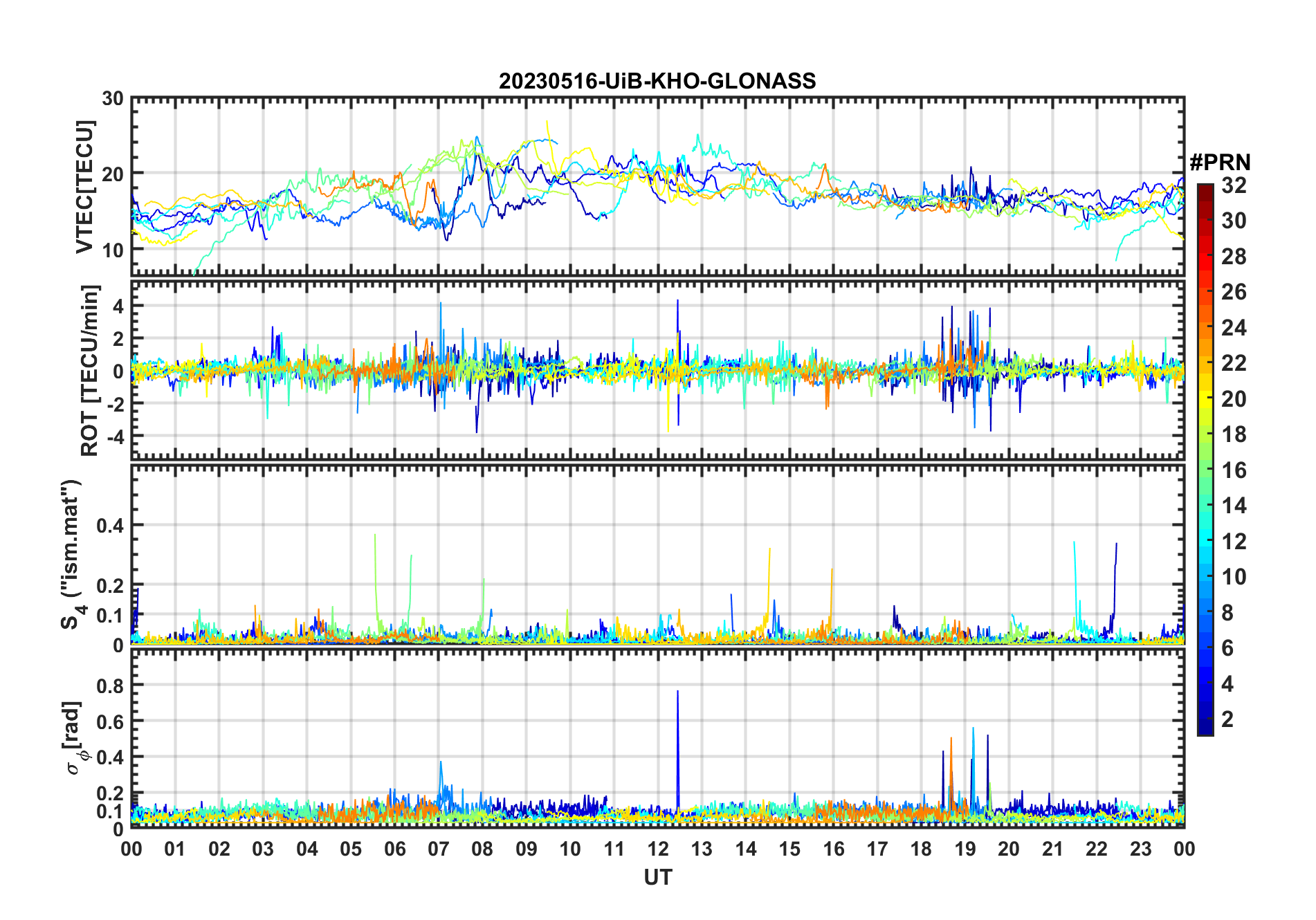Click the sigma-phi [rad] y-axis label
Image resolution: width=1316 pixels, height=920 pixels.
tap(74, 739)
